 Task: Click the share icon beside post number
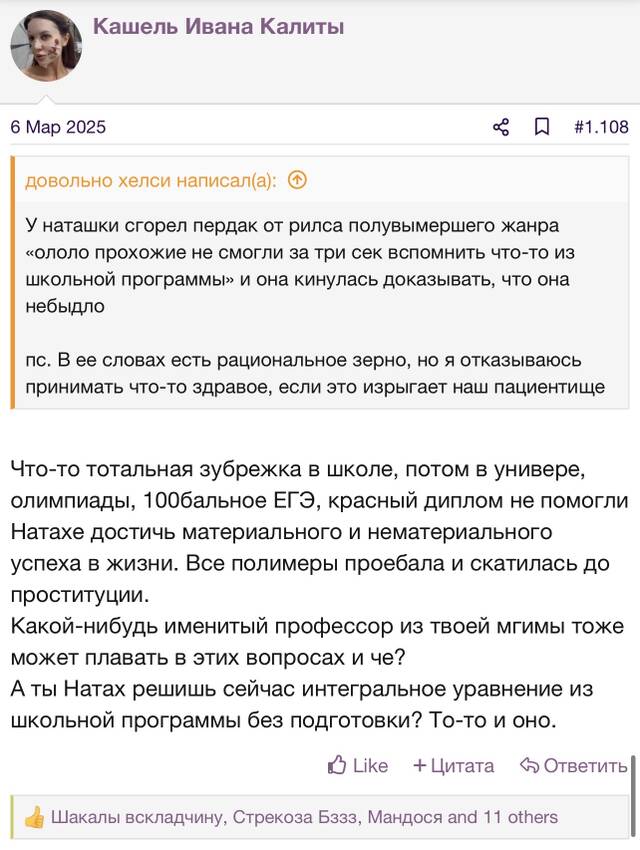(501, 127)
